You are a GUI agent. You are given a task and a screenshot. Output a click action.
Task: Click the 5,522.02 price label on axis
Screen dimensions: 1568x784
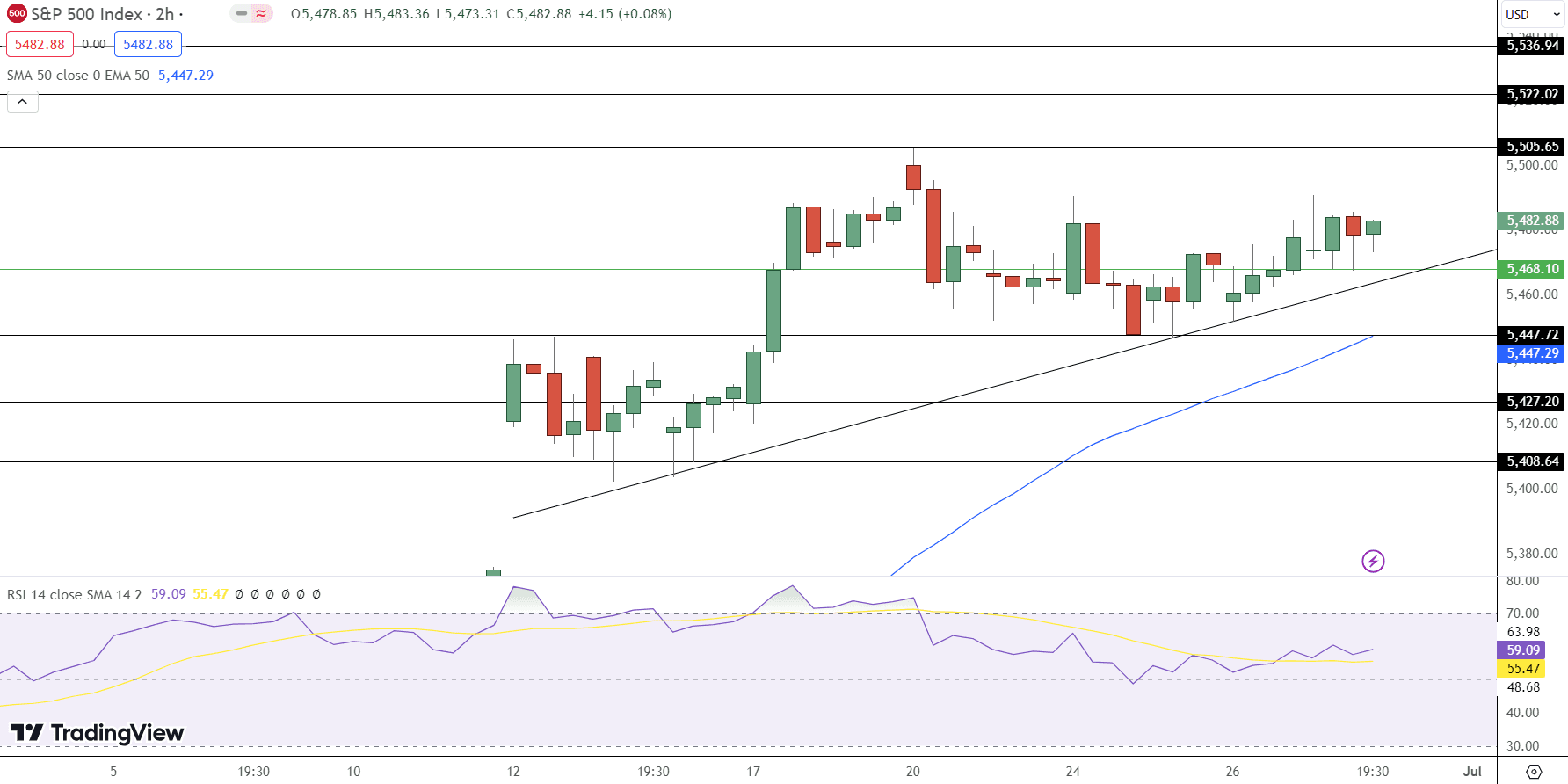[x=1532, y=94]
